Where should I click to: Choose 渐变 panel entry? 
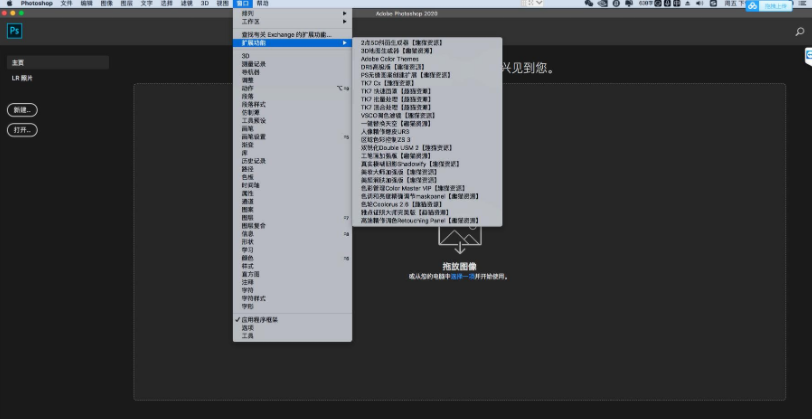pyautogui.click(x=292, y=145)
